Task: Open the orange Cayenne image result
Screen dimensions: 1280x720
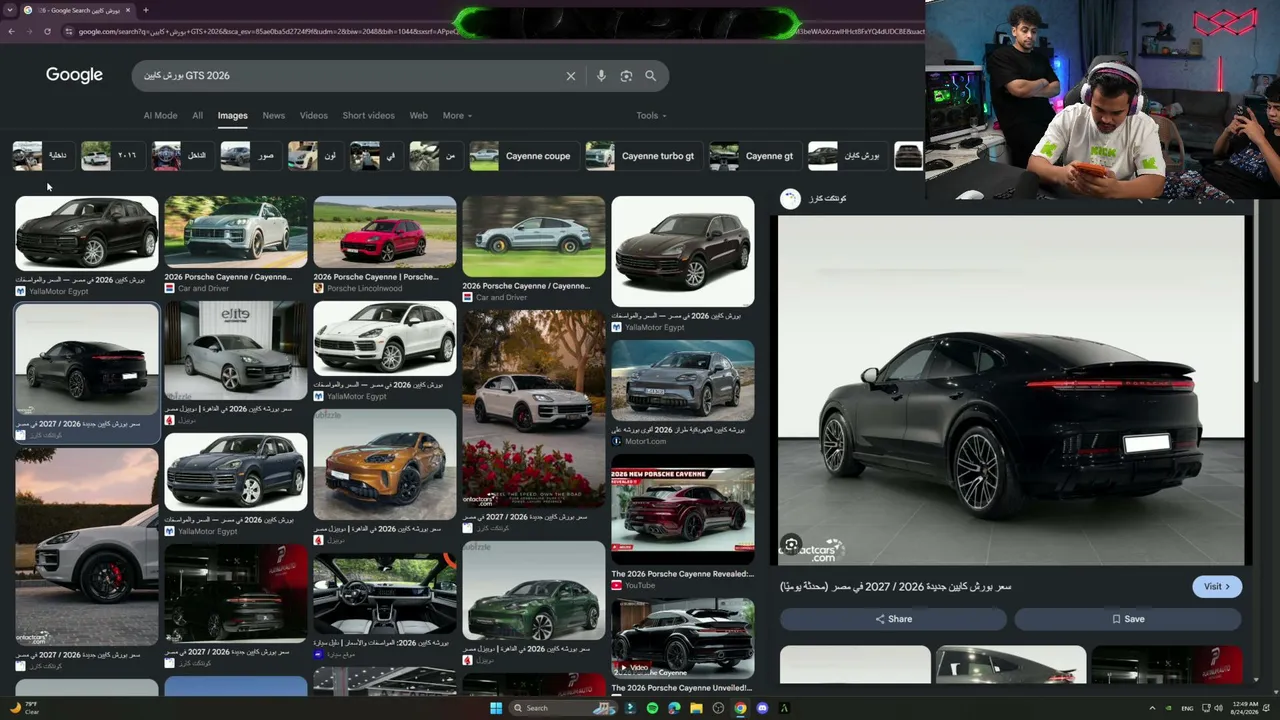Action: click(x=385, y=464)
